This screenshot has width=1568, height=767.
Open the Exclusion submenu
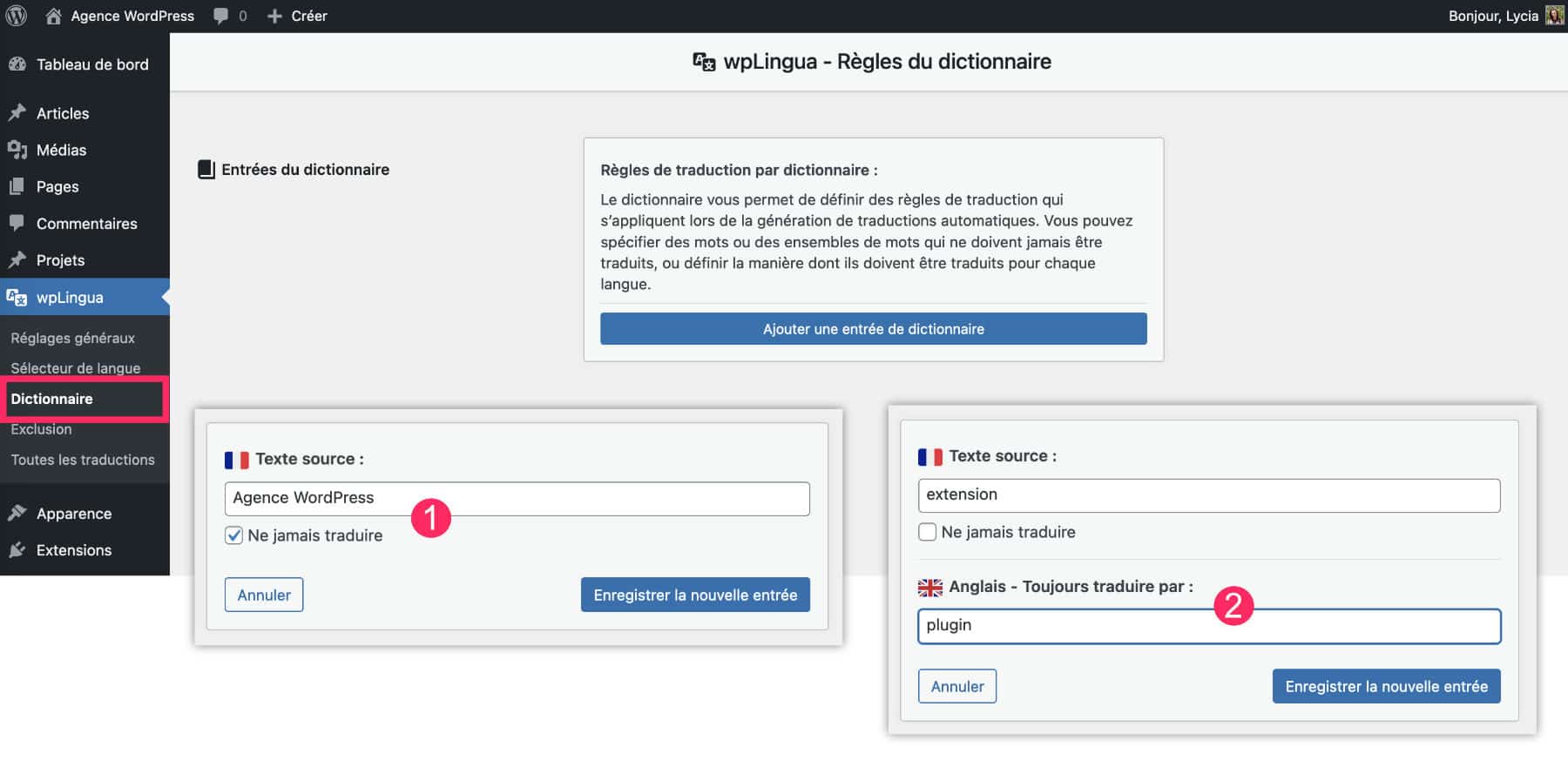coord(41,429)
